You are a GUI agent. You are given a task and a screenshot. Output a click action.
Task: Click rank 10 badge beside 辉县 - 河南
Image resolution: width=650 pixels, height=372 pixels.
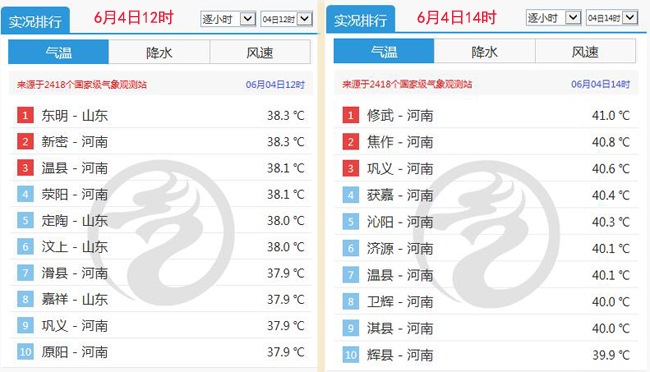(350, 355)
